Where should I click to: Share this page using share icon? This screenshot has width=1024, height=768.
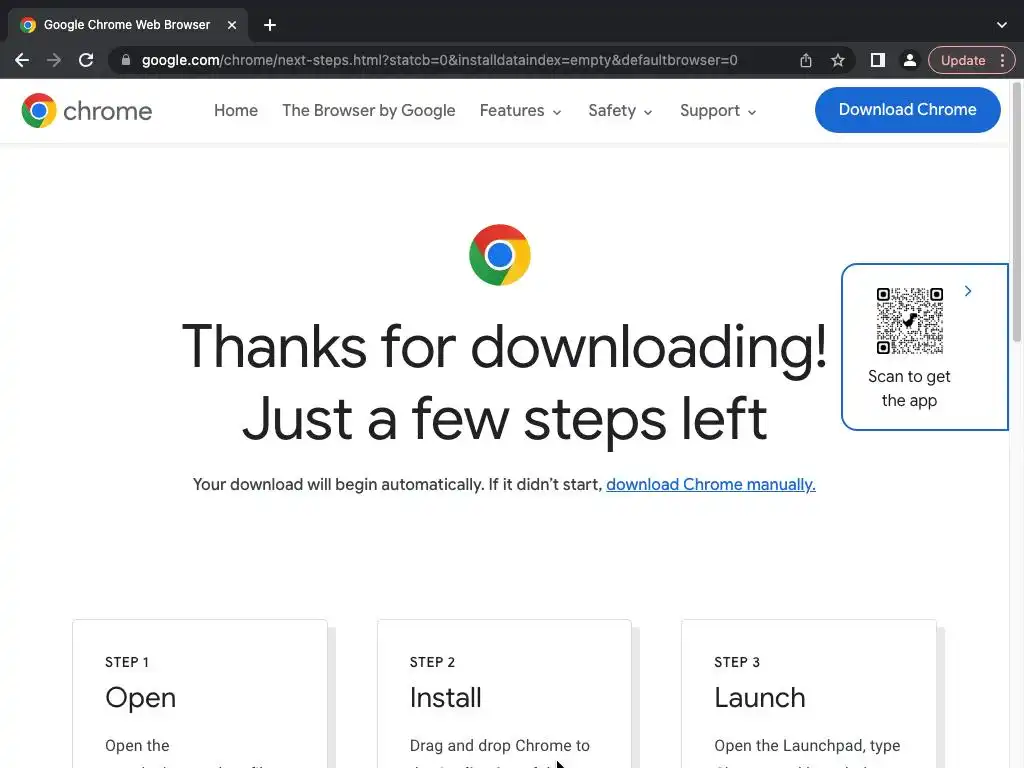[x=806, y=60]
